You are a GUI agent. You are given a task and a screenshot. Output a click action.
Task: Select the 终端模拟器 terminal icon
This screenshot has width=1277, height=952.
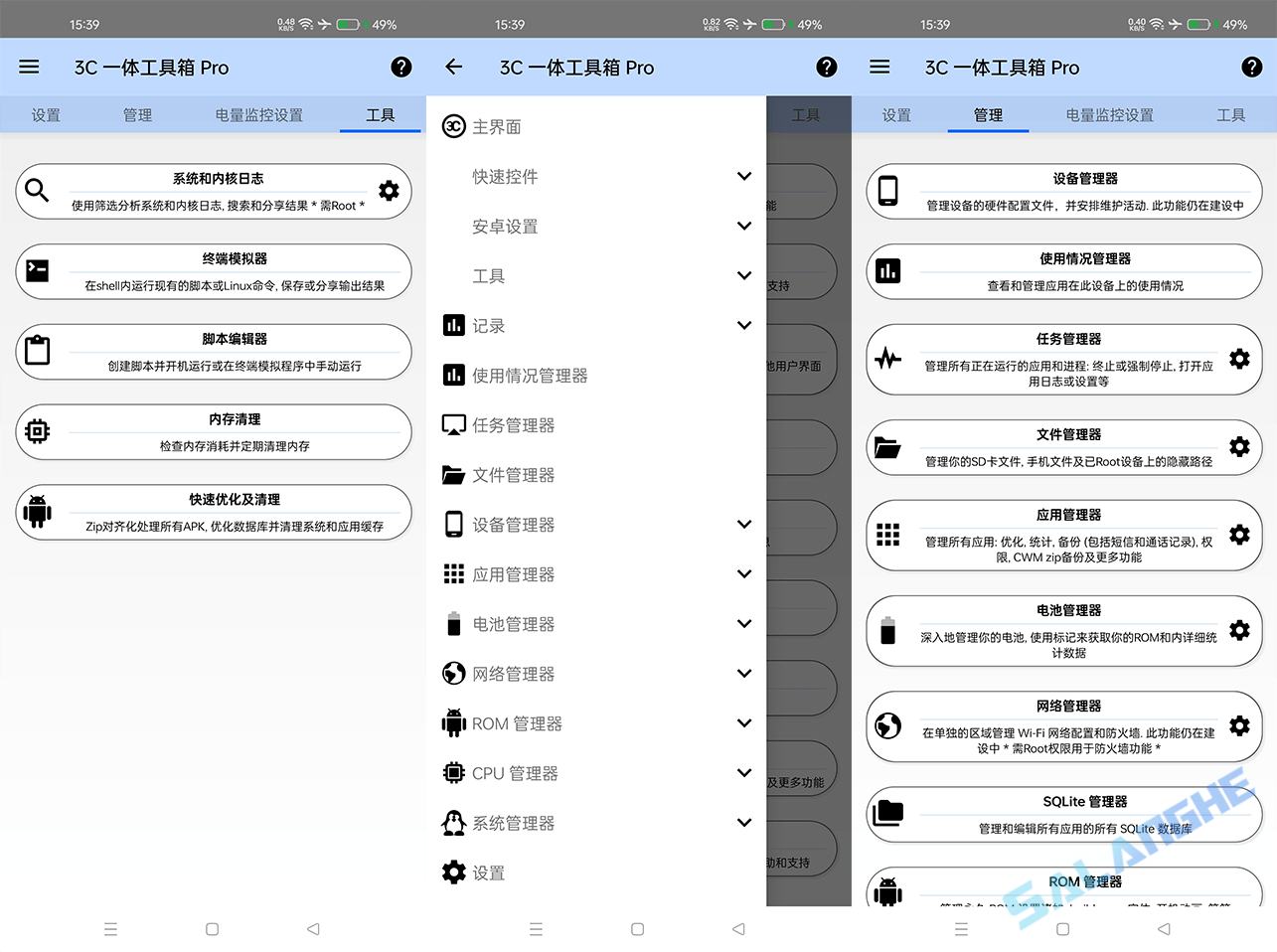[x=39, y=271]
